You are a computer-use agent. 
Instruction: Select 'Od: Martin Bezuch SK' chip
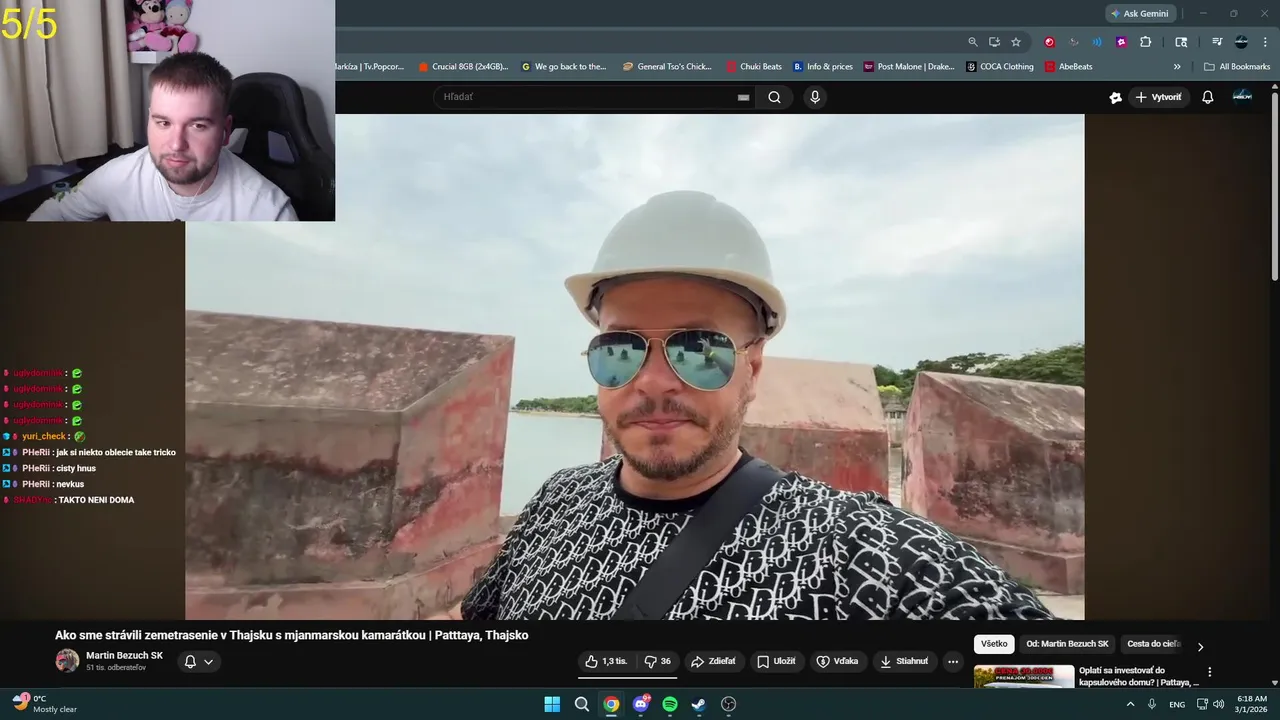pyautogui.click(x=1067, y=644)
